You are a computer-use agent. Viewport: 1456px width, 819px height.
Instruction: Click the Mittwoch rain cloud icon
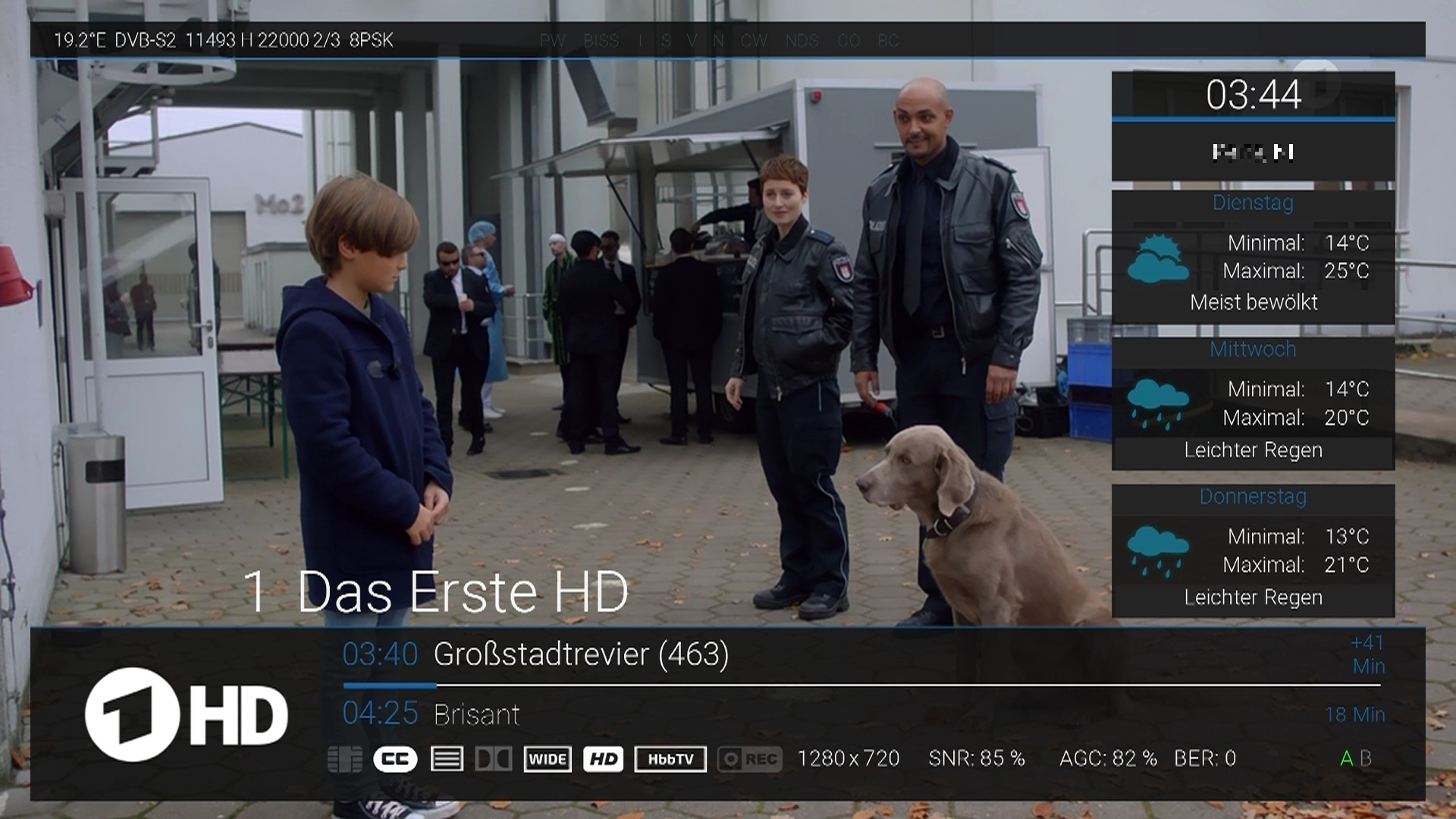[1158, 403]
